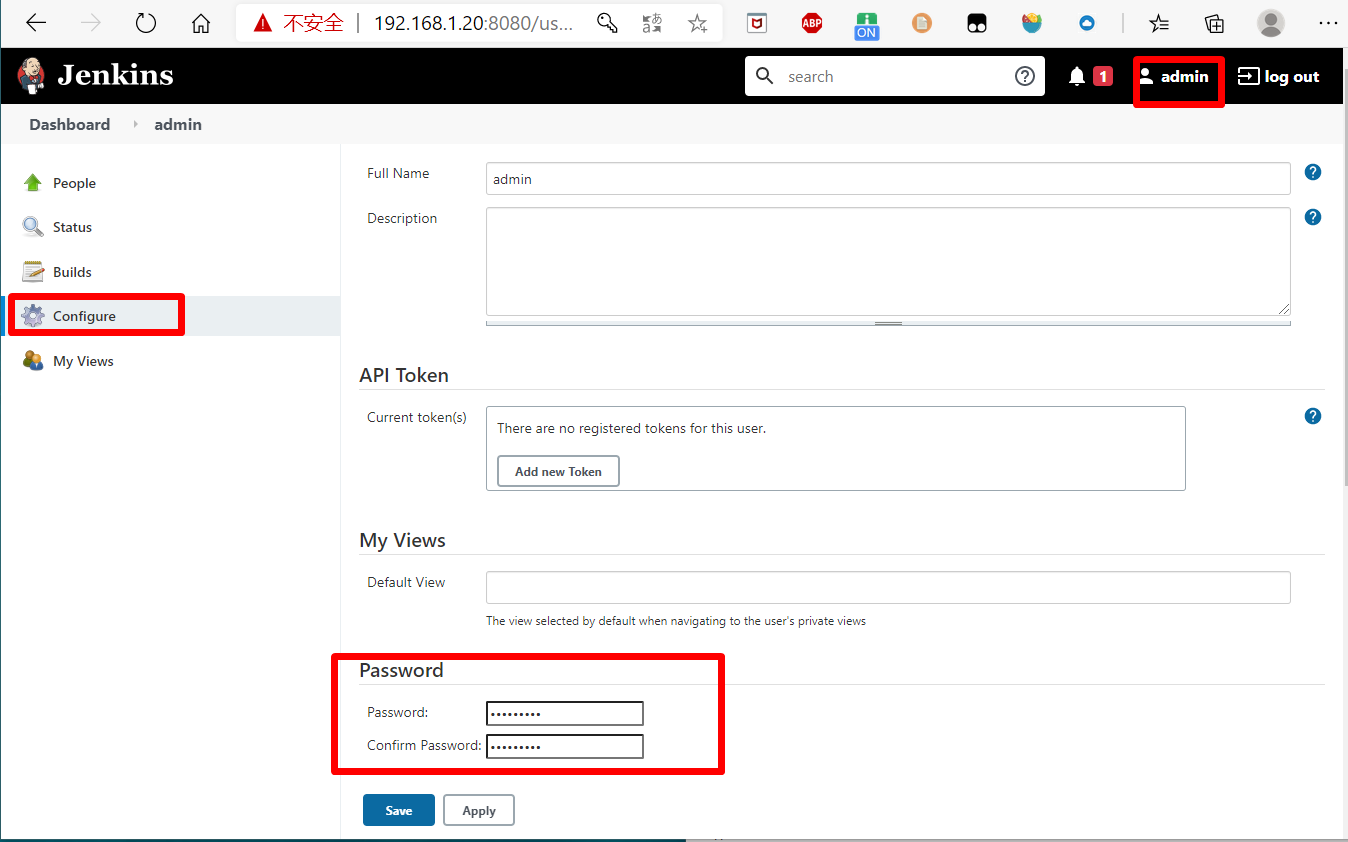Click the black two-dots extension icon
Viewport: 1348px width, 842px height.
point(977,23)
